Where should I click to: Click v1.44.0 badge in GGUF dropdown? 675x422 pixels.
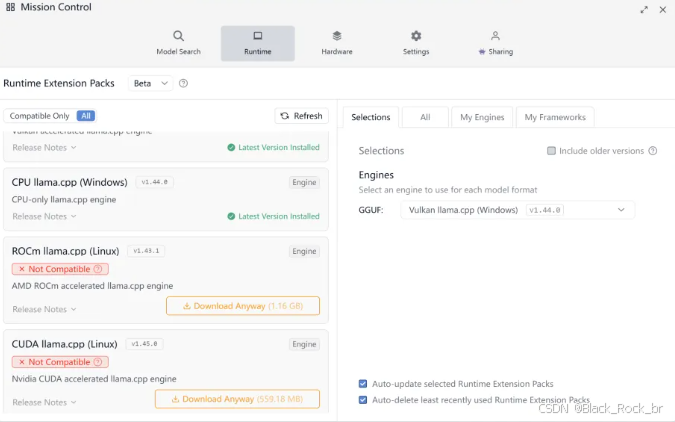tap(545, 210)
